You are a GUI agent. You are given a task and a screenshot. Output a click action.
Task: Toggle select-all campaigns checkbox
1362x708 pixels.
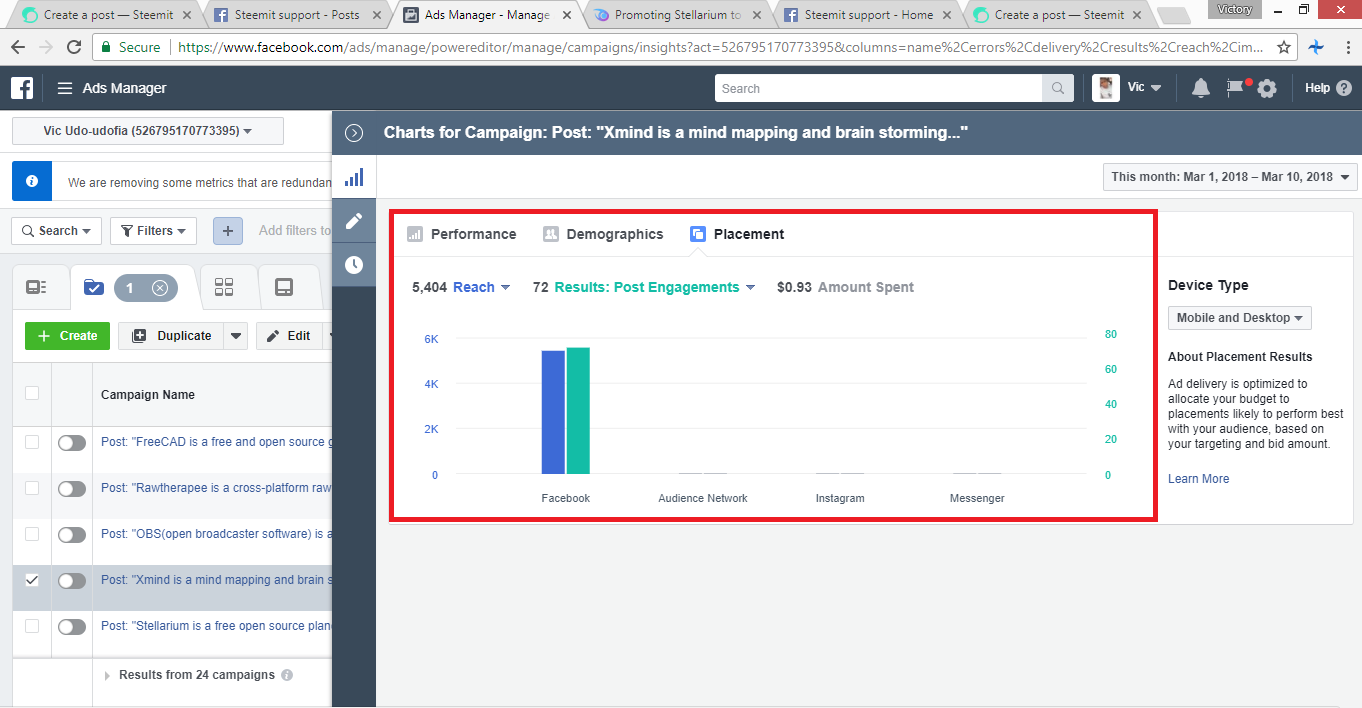[32, 393]
